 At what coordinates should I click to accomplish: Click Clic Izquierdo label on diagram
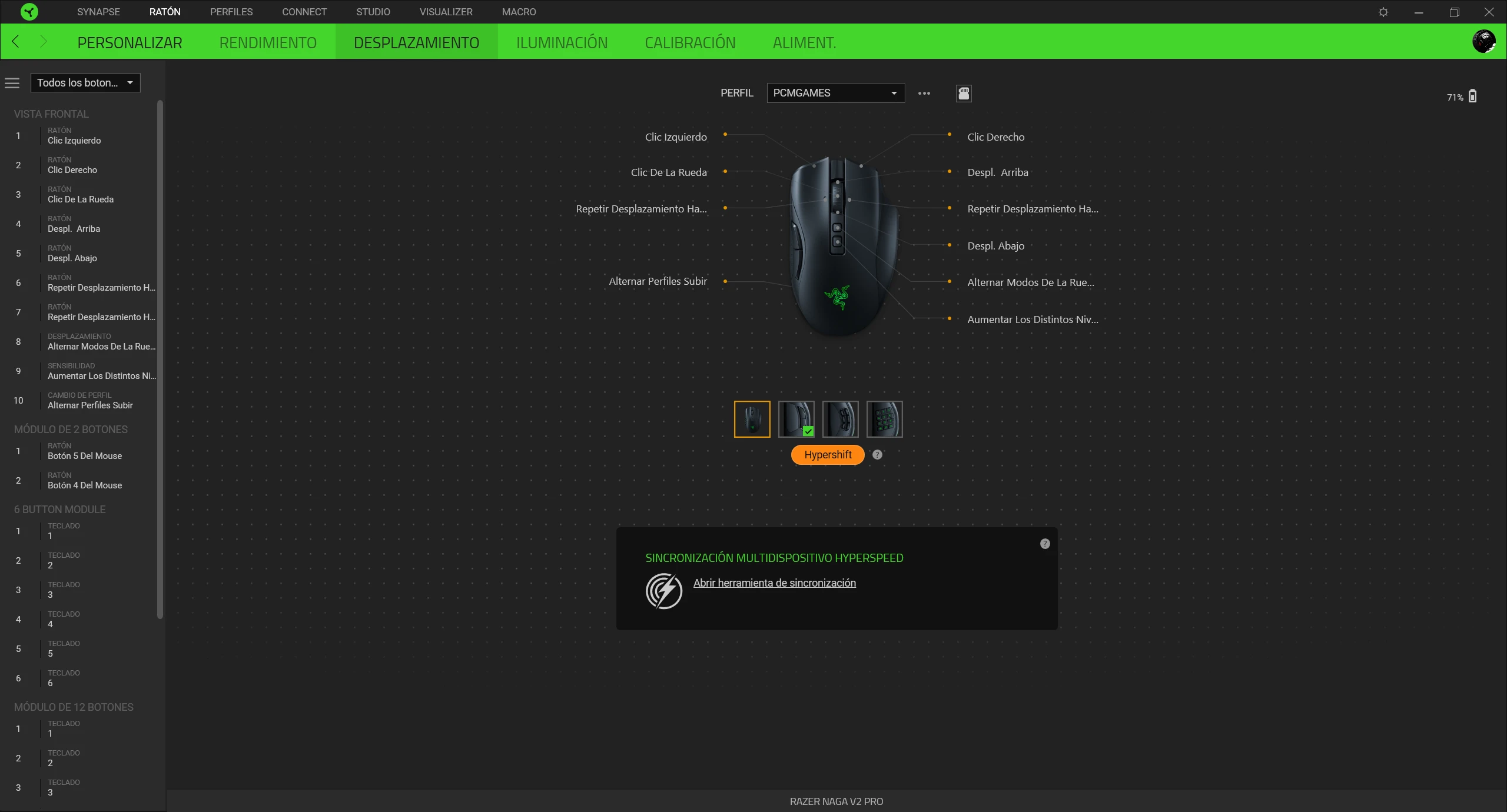pyautogui.click(x=676, y=137)
